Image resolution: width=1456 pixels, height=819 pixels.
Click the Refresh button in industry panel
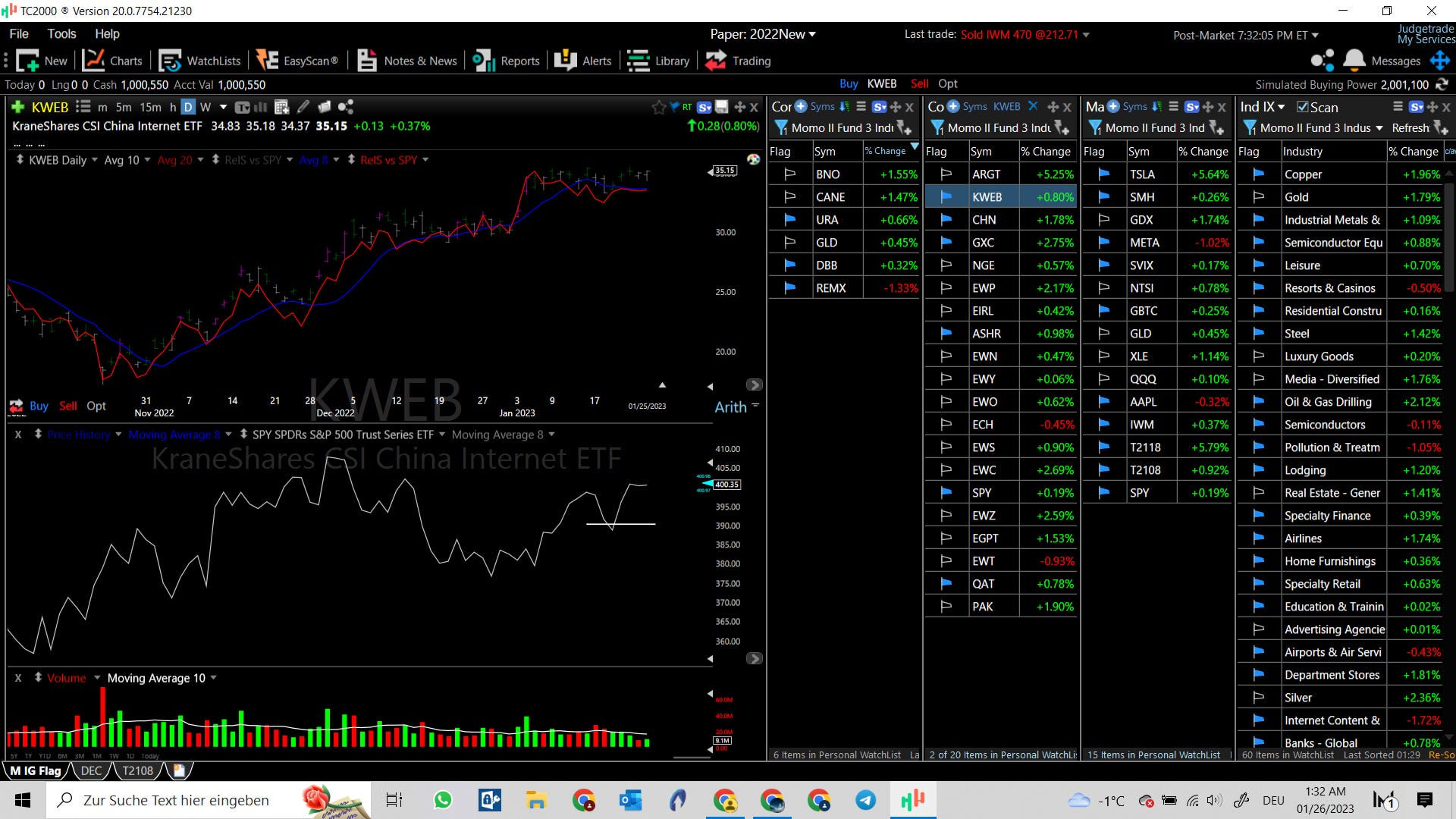point(1410,128)
